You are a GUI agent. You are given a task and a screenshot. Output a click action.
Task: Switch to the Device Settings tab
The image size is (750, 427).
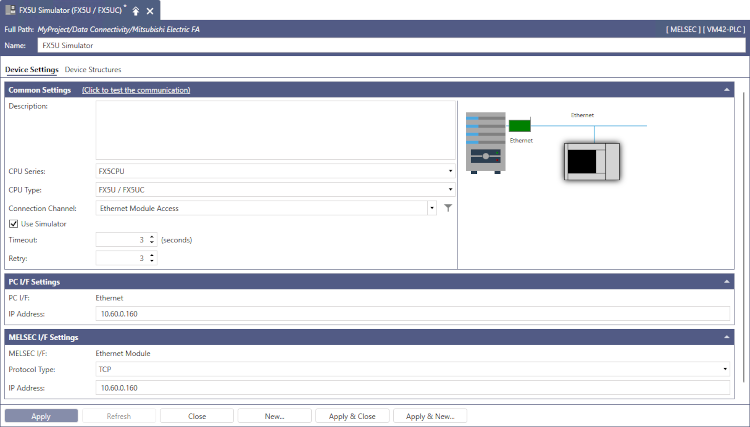tap(32, 69)
